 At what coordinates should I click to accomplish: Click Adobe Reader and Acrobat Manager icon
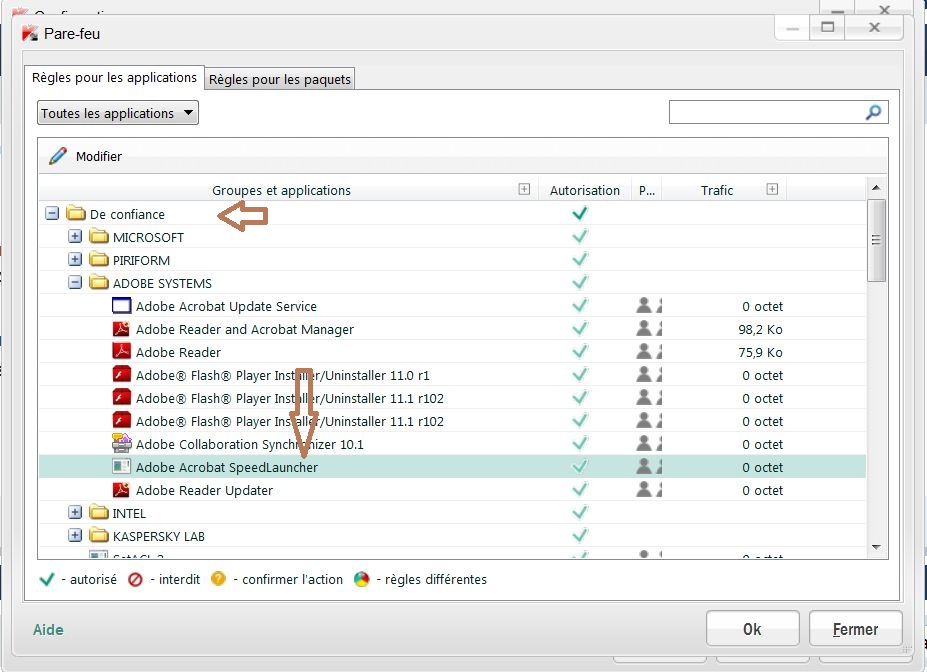121,329
